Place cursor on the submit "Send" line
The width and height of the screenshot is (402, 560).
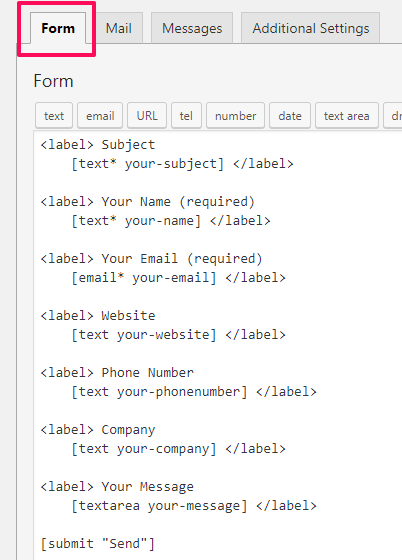click(97, 544)
